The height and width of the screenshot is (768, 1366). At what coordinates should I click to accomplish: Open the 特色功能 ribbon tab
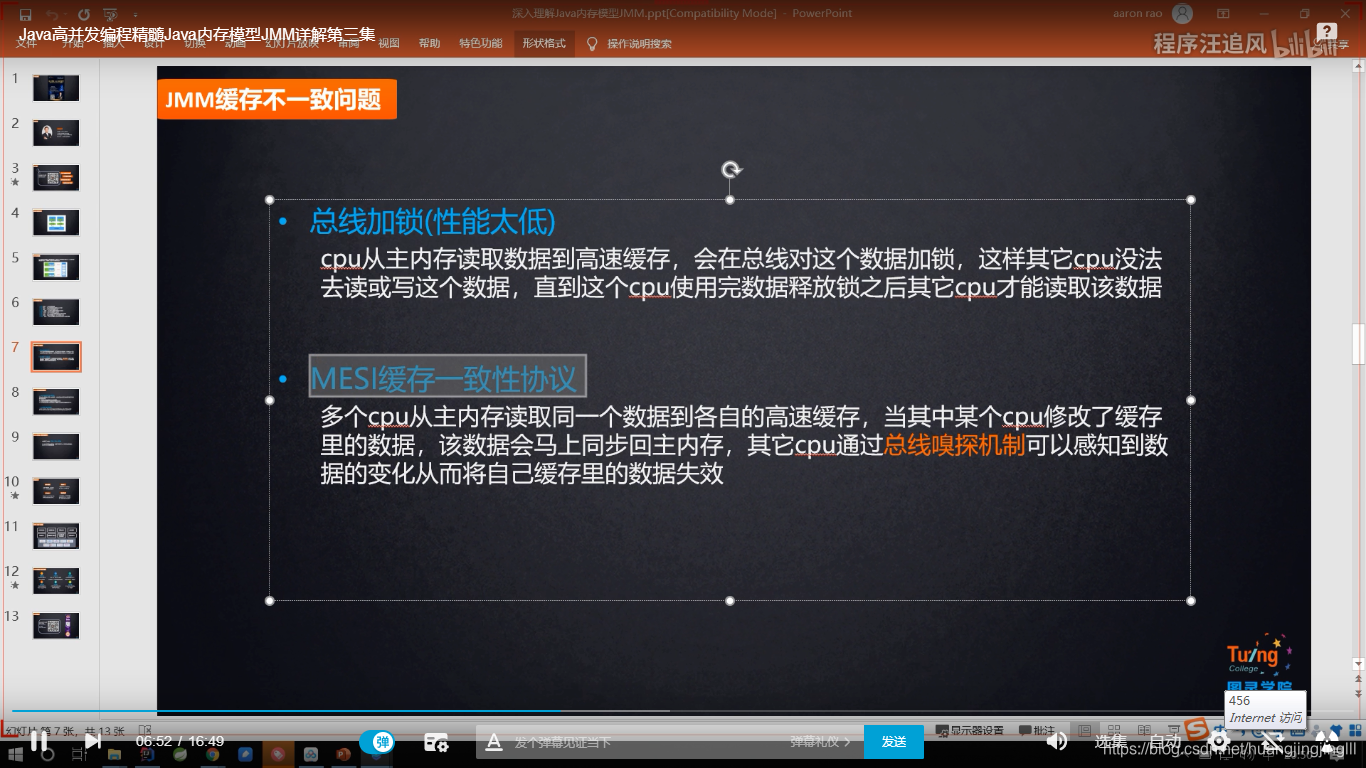(481, 43)
